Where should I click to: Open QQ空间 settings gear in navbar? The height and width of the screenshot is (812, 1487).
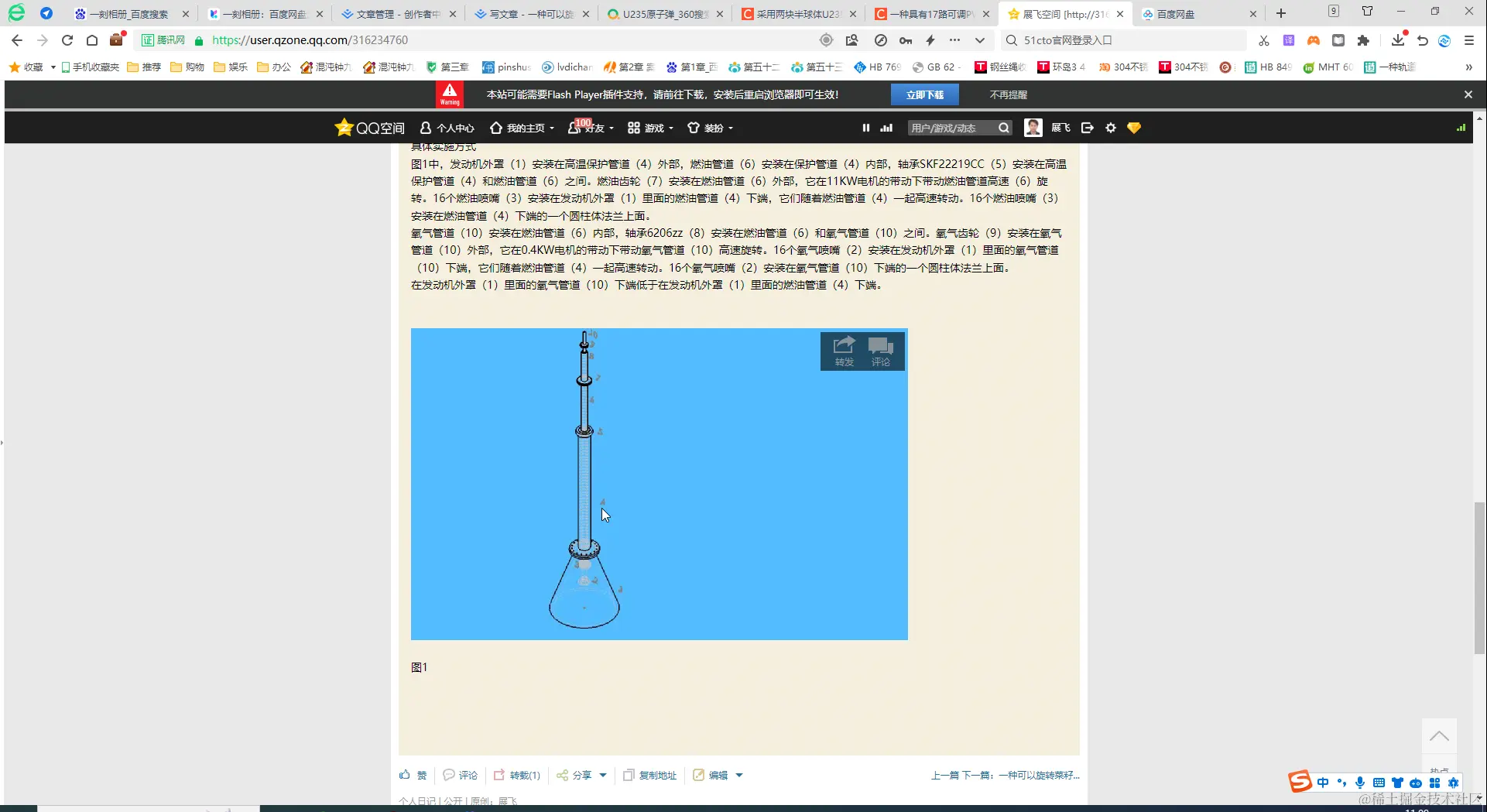tap(1111, 127)
